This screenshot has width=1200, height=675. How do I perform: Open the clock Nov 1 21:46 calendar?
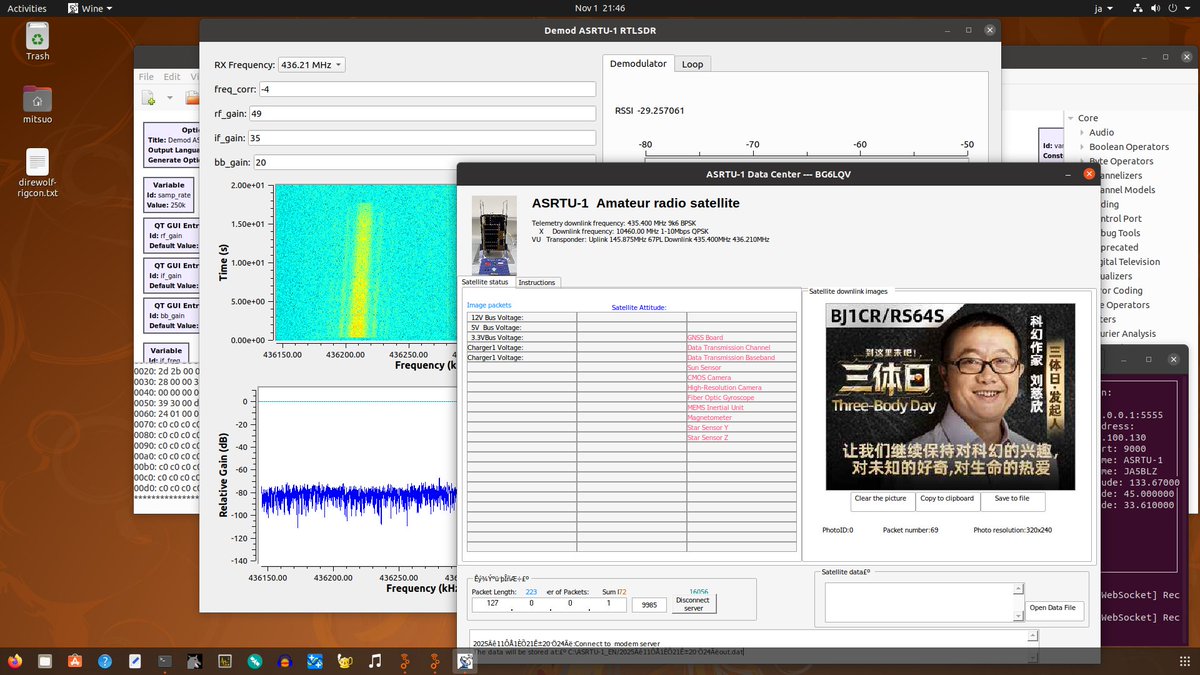pyautogui.click(x=599, y=8)
